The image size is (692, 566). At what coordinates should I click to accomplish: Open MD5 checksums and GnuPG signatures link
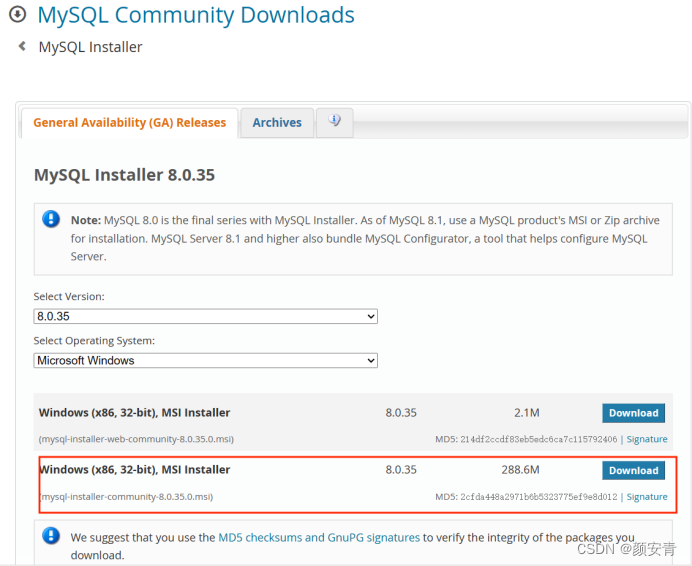(319, 537)
